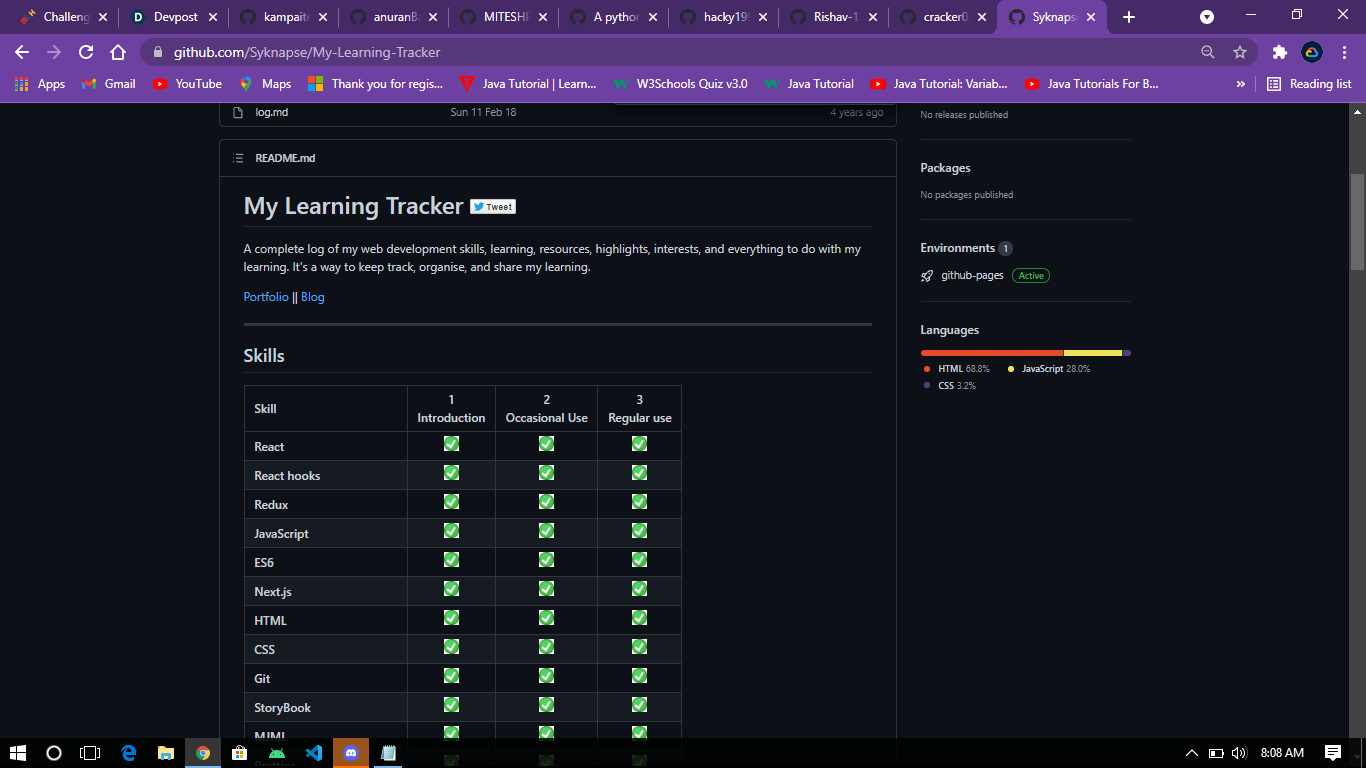Viewport: 1366px width, 768px height.
Task: Open the Reading list
Action: click(1309, 84)
